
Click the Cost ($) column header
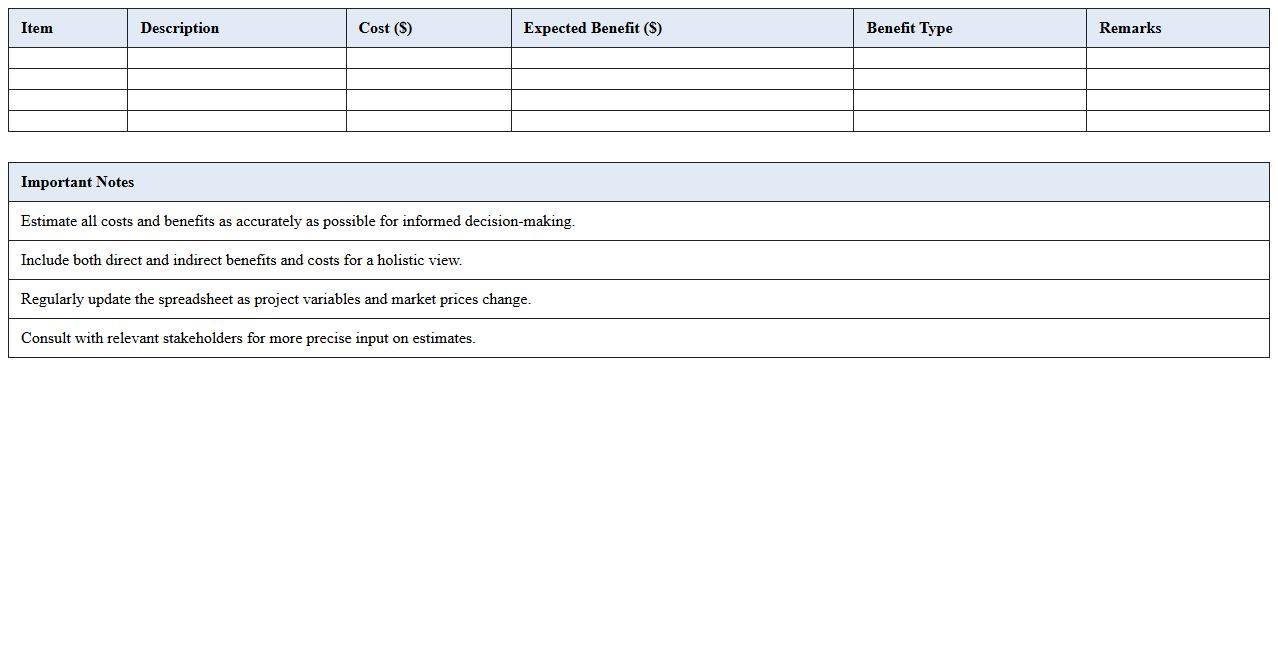(385, 28)
